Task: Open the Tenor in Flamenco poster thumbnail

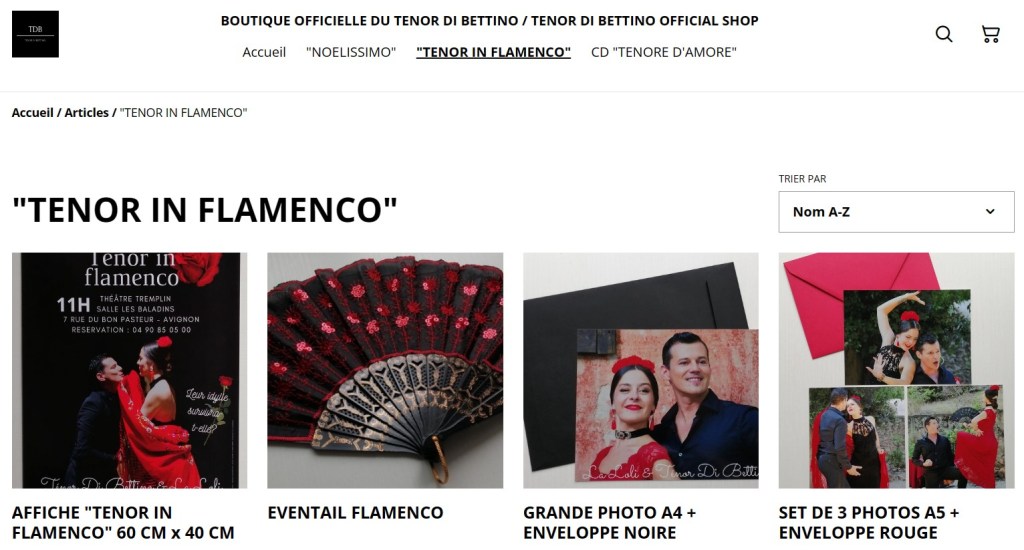Action: coord(129,370)
